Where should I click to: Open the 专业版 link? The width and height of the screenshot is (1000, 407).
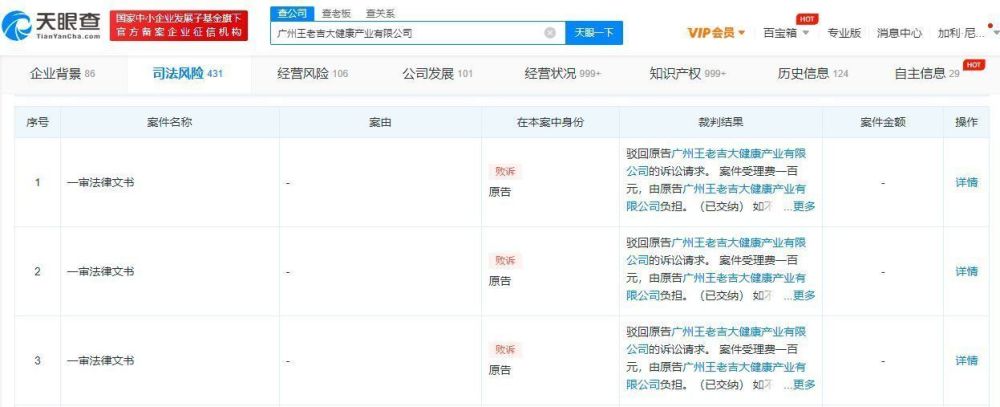click(844, 33)
